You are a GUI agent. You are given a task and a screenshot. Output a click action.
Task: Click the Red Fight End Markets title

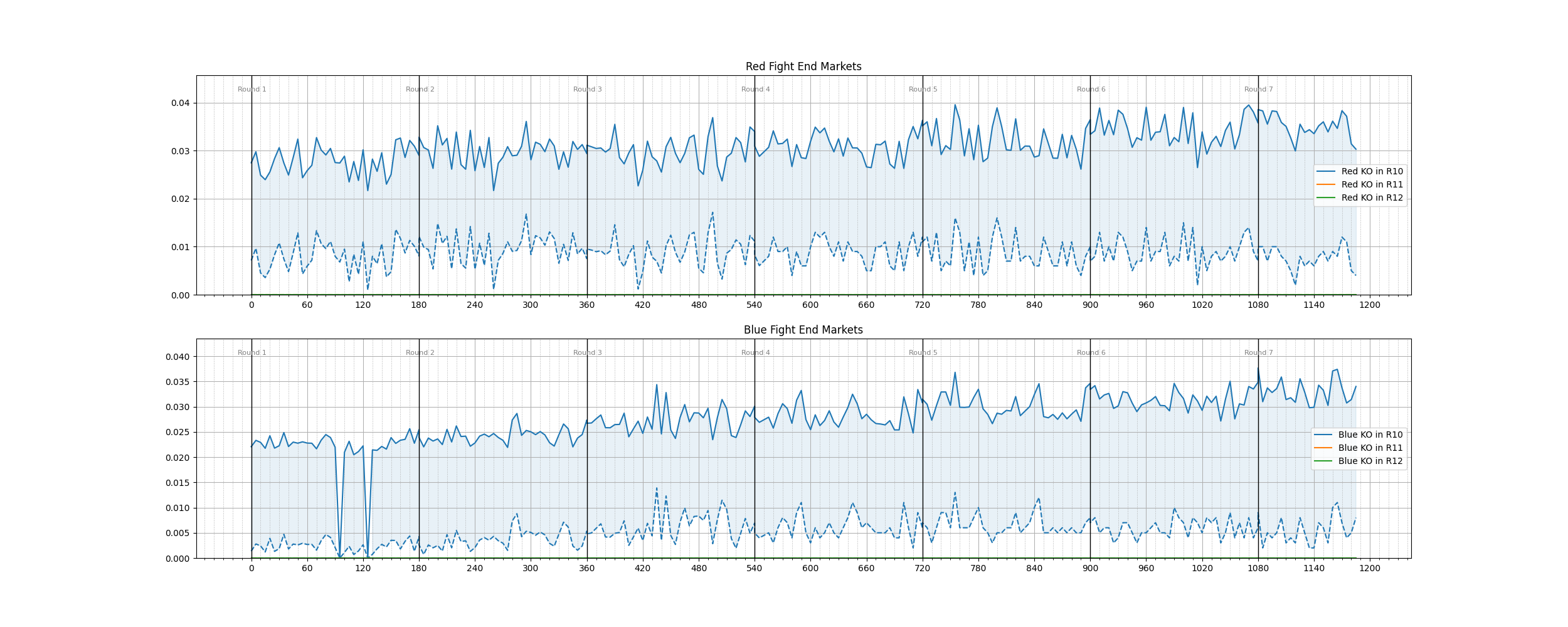tap(803, 66)
